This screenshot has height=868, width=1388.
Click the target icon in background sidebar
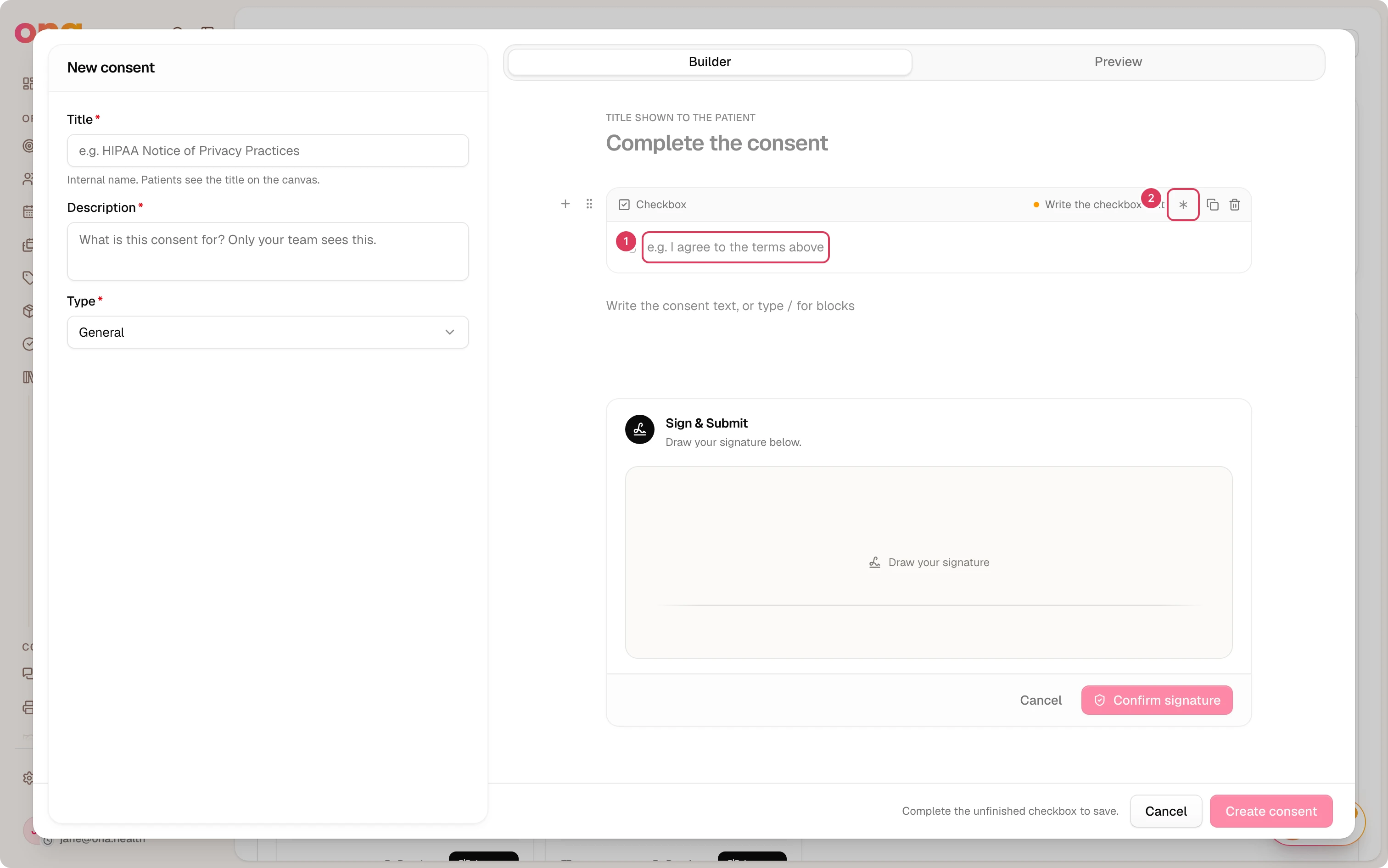pyautogui.click(x=28, y=146)
